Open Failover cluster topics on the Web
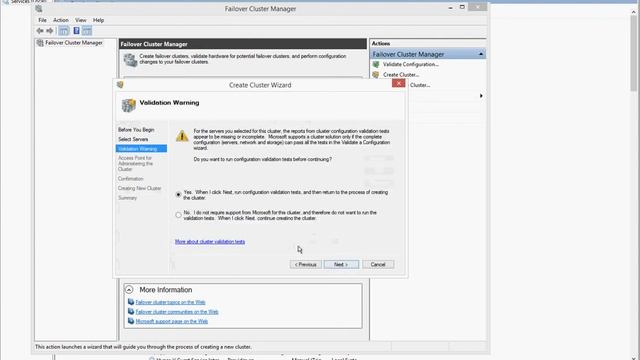Viewport: 640px width, 360px height. (x=170, y=302)
